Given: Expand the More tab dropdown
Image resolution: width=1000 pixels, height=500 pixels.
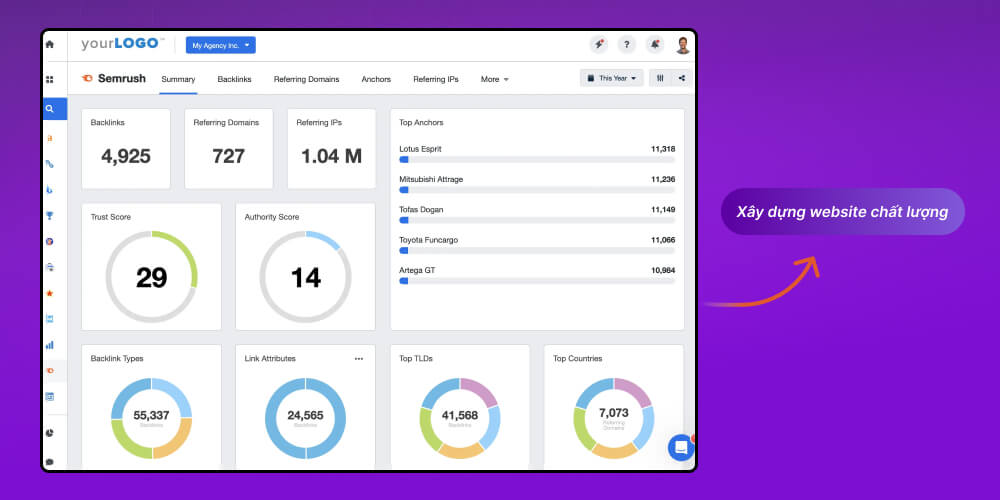Looking at the screenshot, I should [495, 80].
